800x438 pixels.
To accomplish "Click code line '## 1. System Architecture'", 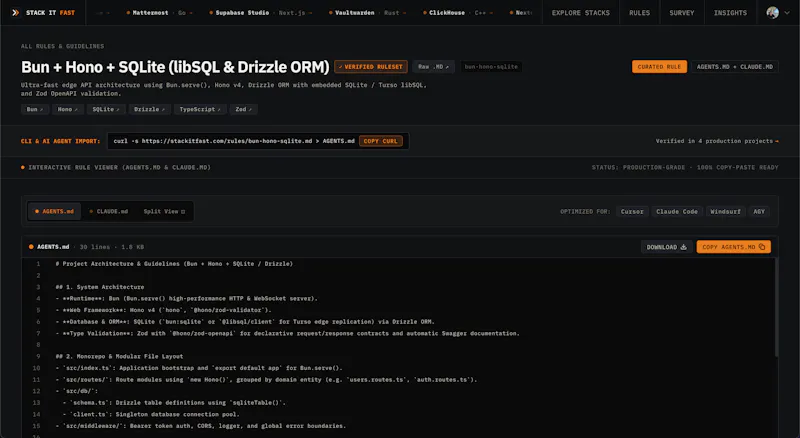I will click(100, 287).
